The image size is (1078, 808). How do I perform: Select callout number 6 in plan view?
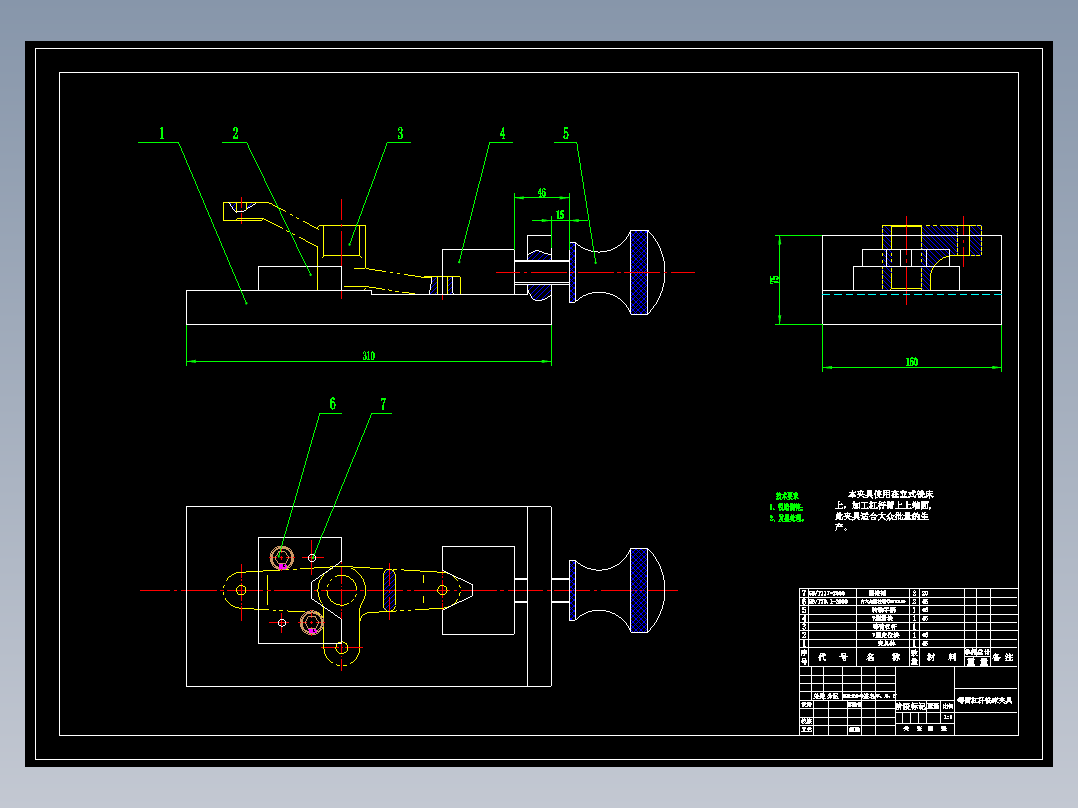tap(333, 404)
